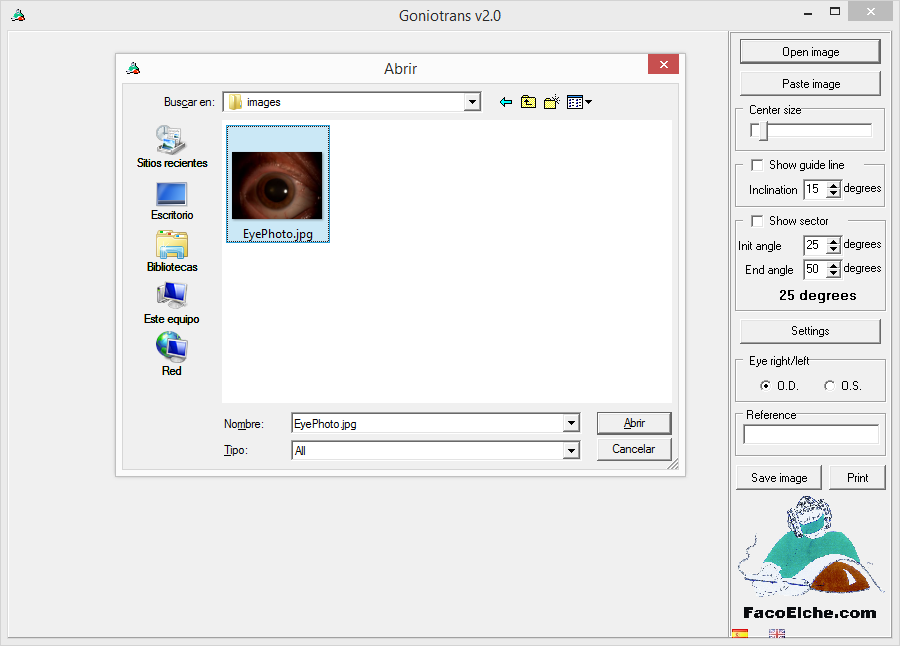Select the EyePhoto.jpg thumbnail
Image resolution: width=900 pixels, height=646 pixels.
click(278, 184)
